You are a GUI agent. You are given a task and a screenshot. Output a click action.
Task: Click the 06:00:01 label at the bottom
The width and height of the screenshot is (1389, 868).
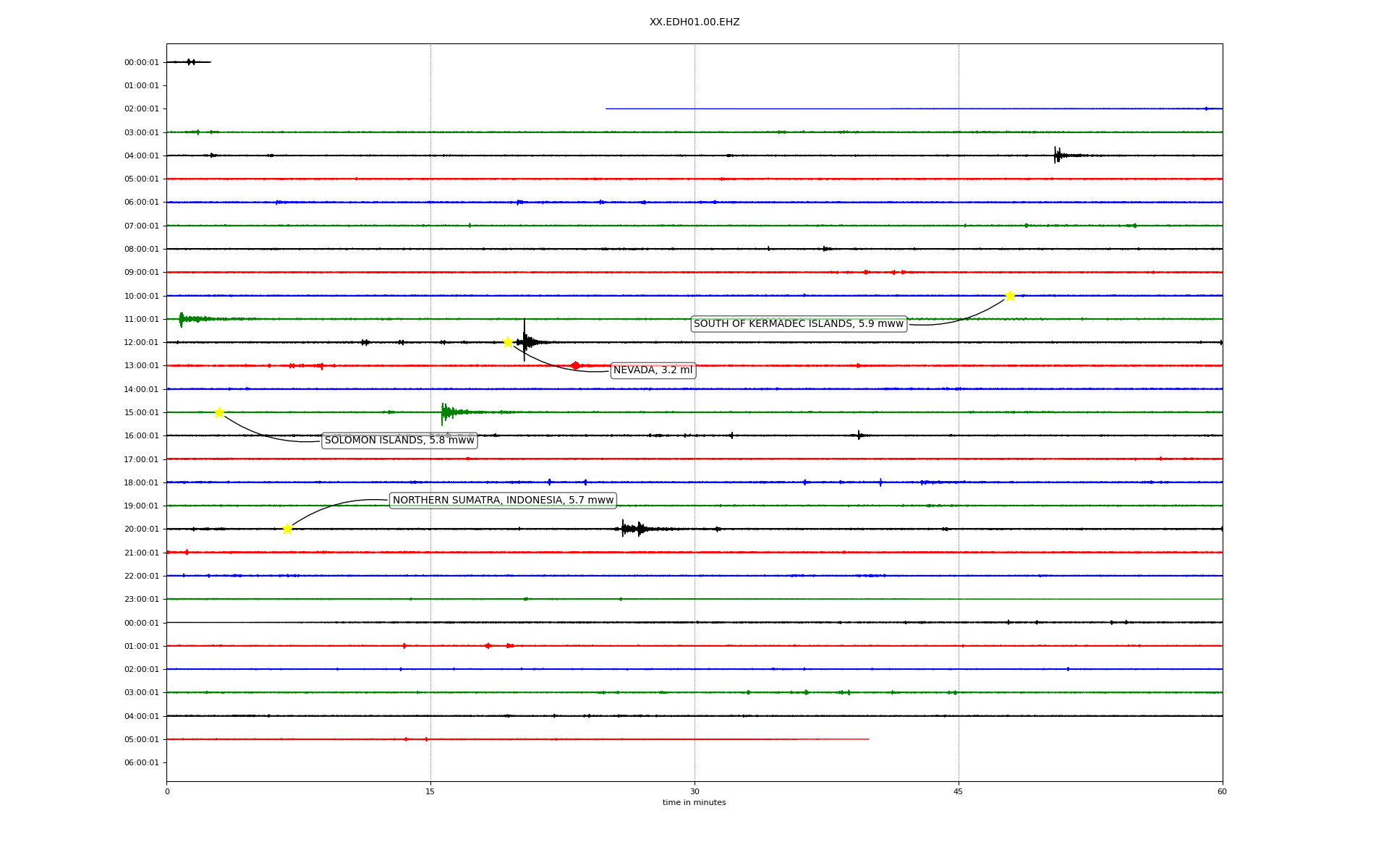tap(141, 763)
